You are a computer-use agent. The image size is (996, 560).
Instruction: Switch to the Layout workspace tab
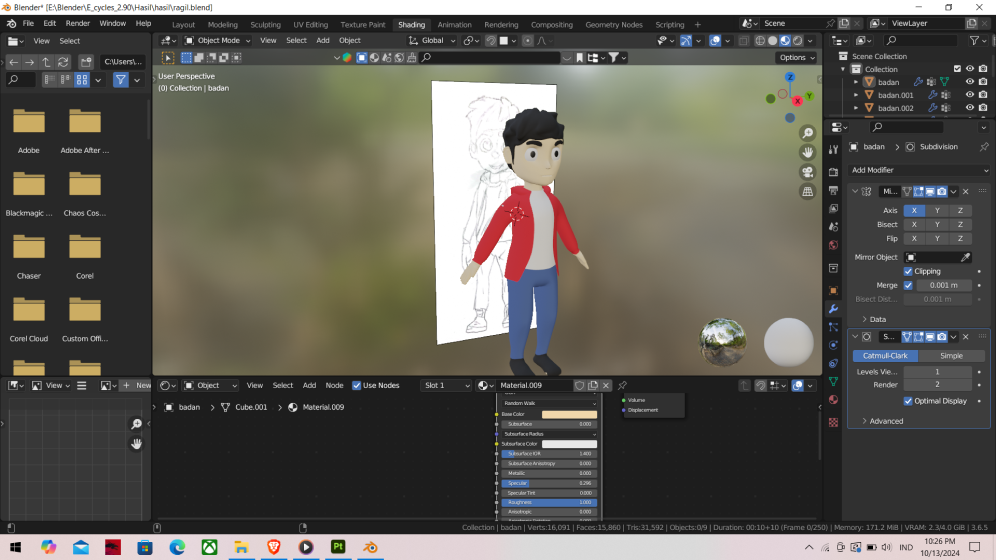tap(183, 25)
